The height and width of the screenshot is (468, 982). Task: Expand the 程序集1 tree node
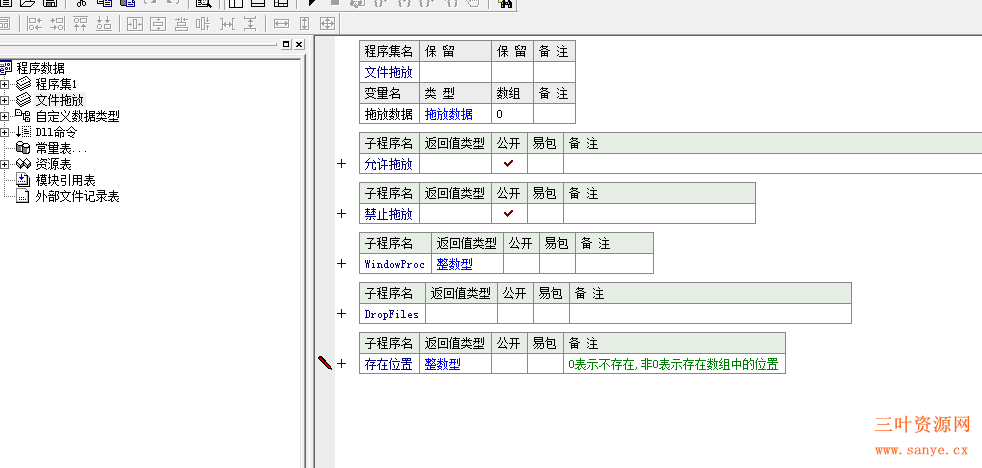pyautogui.click(x=5, y=84)
